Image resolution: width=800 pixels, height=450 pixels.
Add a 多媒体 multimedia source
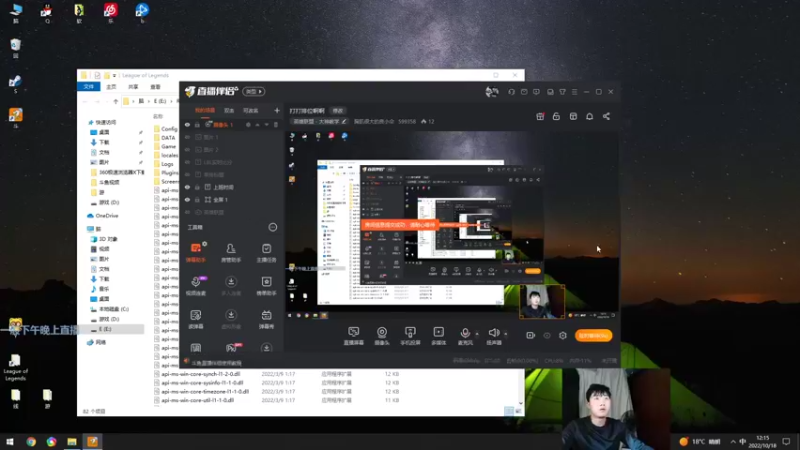[438, 336]
